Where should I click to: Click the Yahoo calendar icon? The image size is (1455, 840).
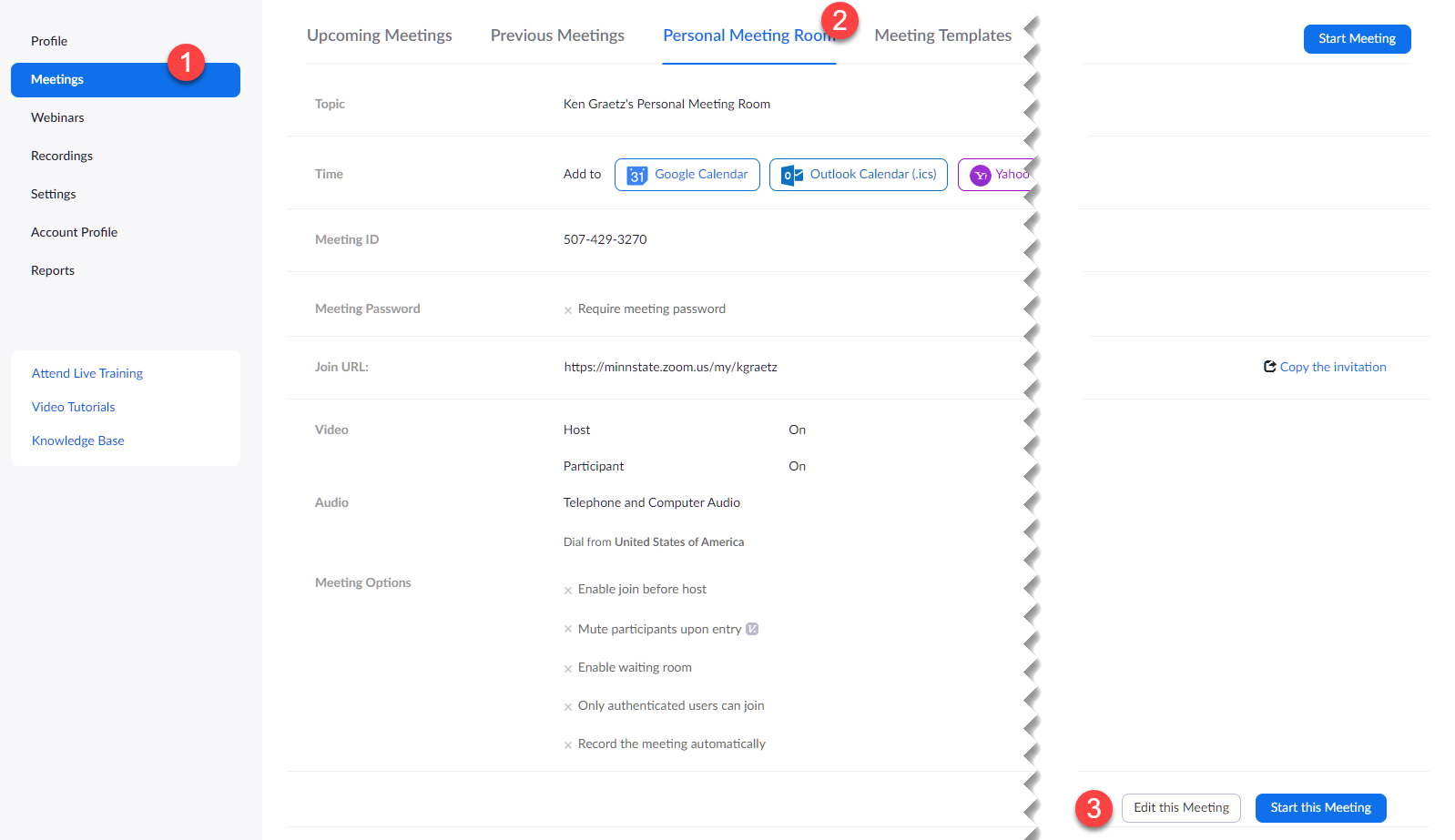coord(981,175)
